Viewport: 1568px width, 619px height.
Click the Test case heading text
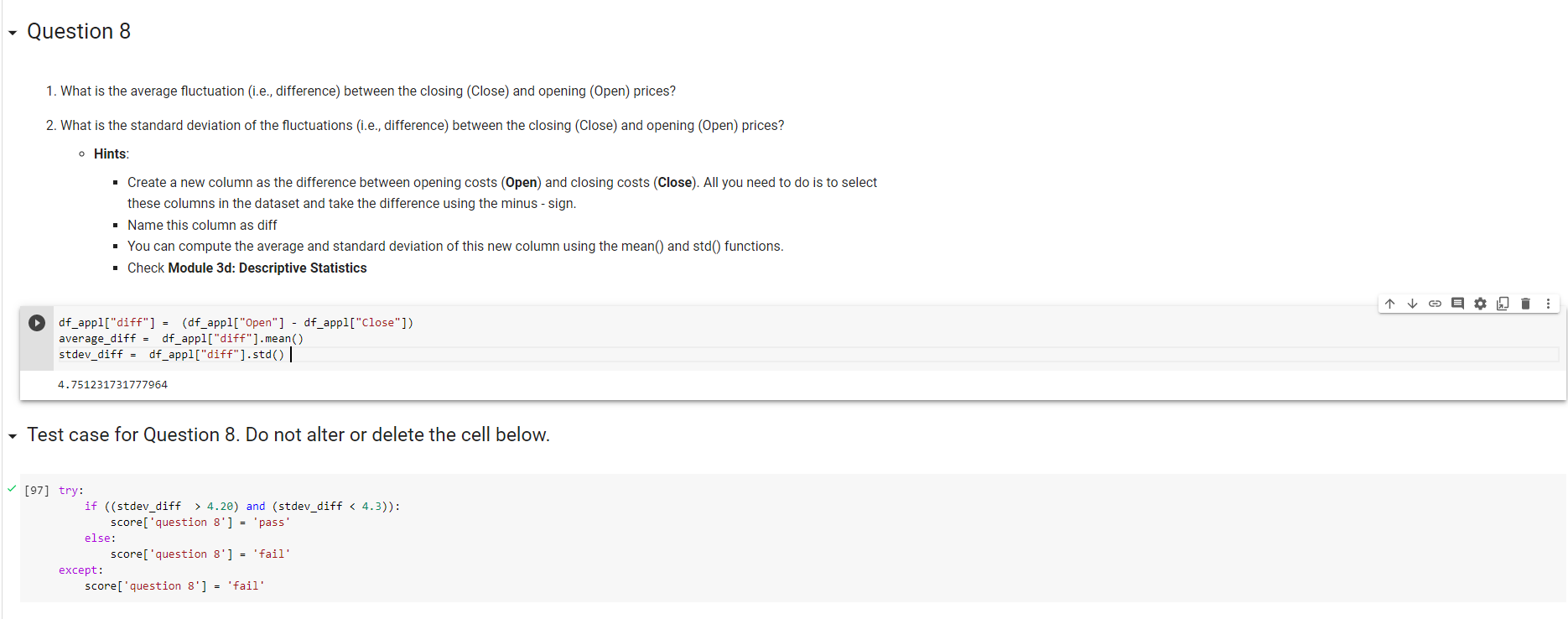click(288, 434)
